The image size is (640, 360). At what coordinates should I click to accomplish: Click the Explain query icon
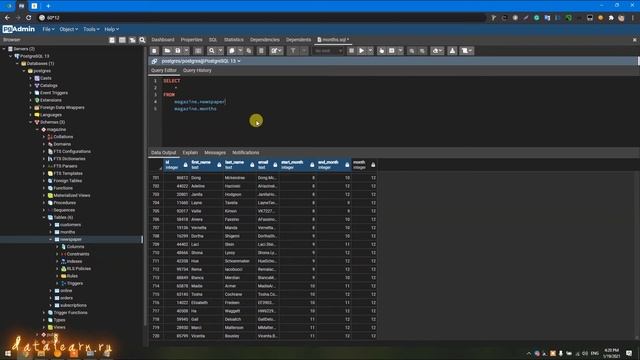pyautogui.click(x=381, y=51)
